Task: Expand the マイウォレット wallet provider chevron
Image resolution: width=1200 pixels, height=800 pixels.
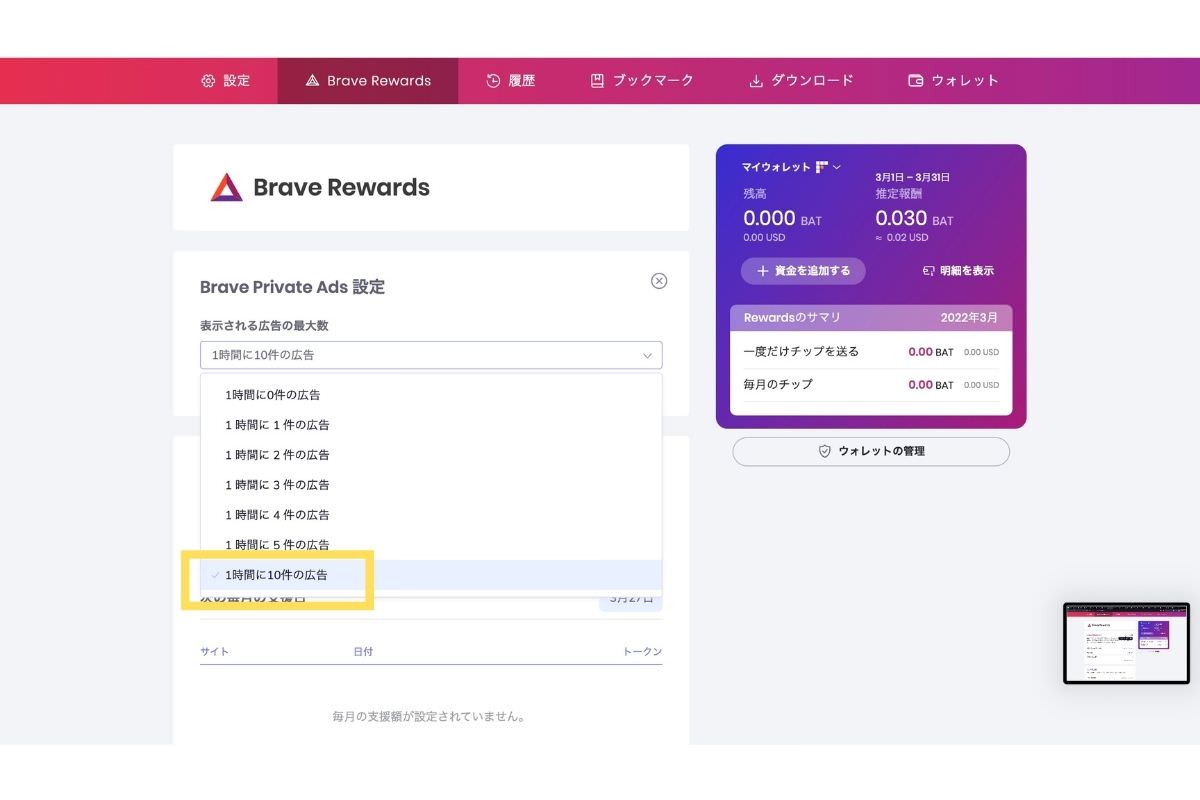Action: (x=837, y=167)
